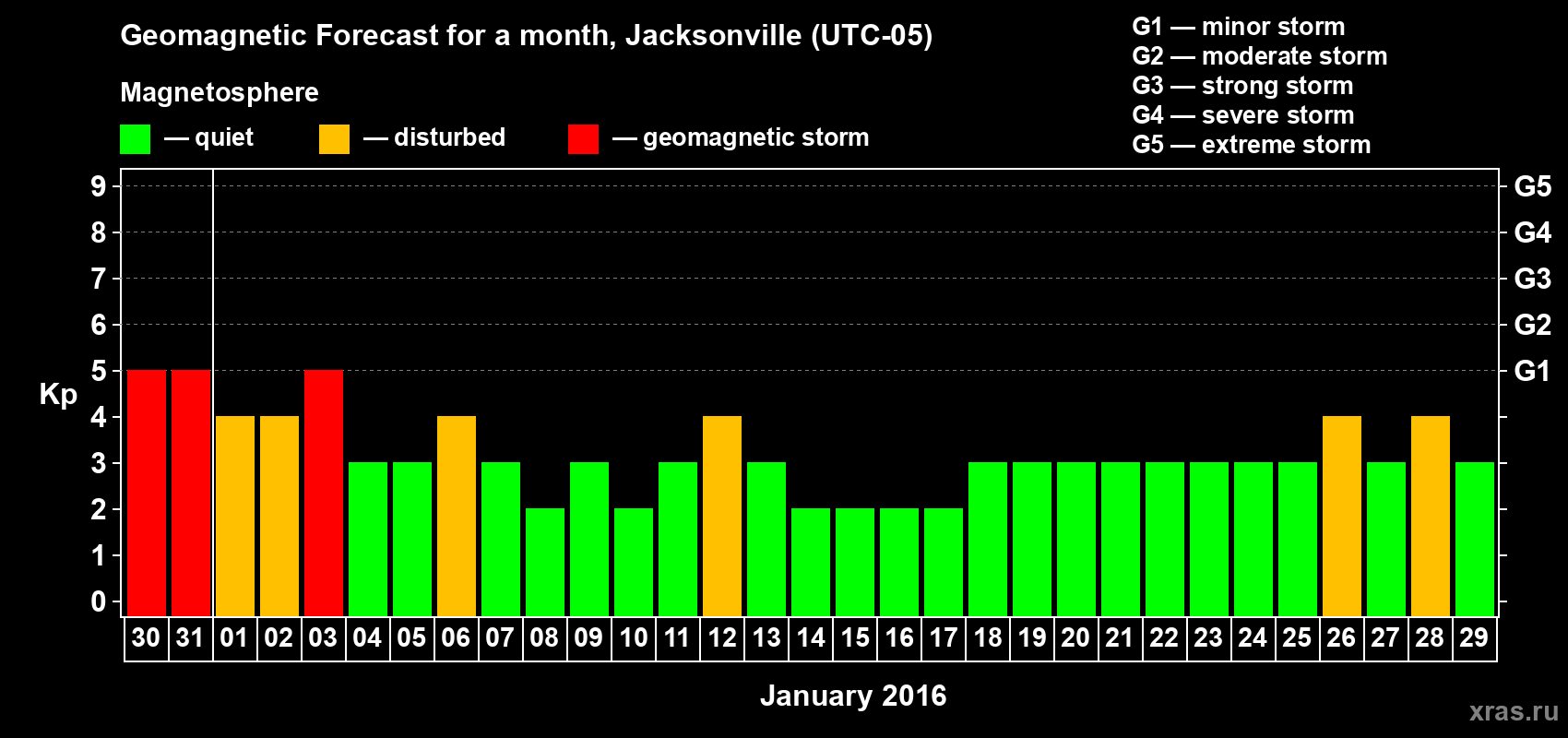Click the date label 24
The image size is (1568, 738).
pyautogui.click(x=1253, y=638)
